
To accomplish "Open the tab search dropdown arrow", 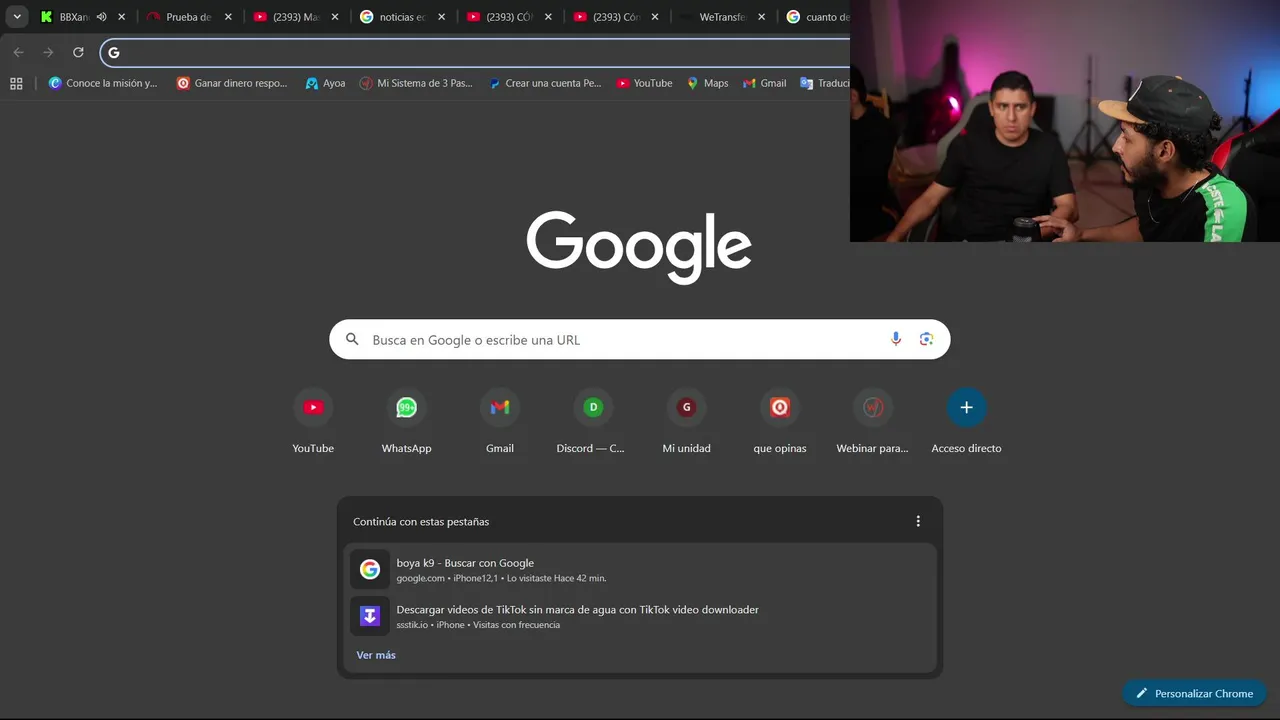I will [17, 17].
